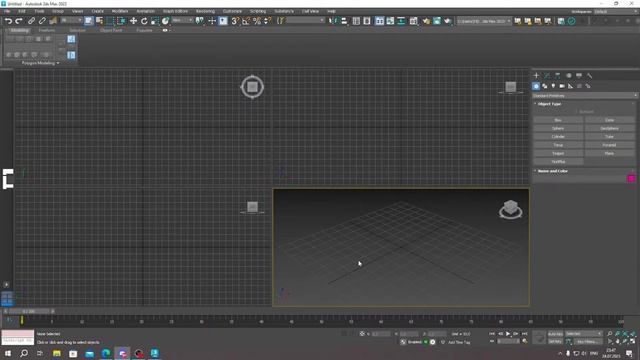Open the Standard Primitives dropdown
The image size is (640, 360).
pos(584,96)
